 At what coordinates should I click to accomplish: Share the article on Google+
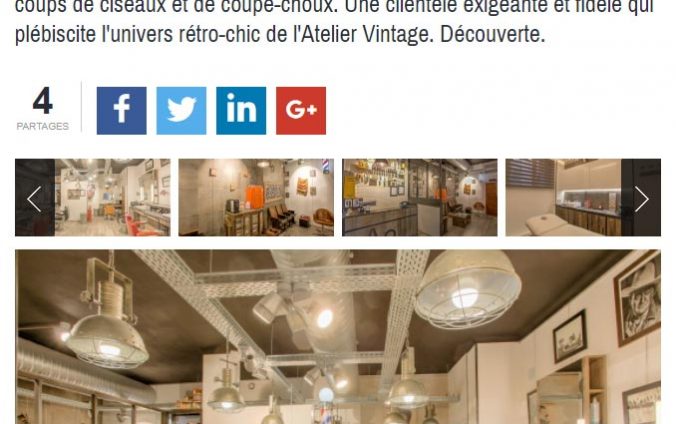[x=301, y=110]
